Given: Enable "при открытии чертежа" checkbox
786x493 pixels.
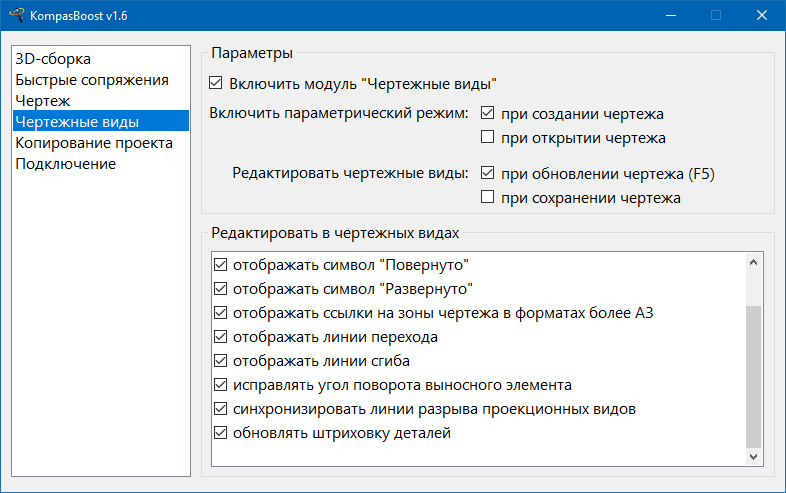Looking at the screenshot, I should click(x=488, y=138).
